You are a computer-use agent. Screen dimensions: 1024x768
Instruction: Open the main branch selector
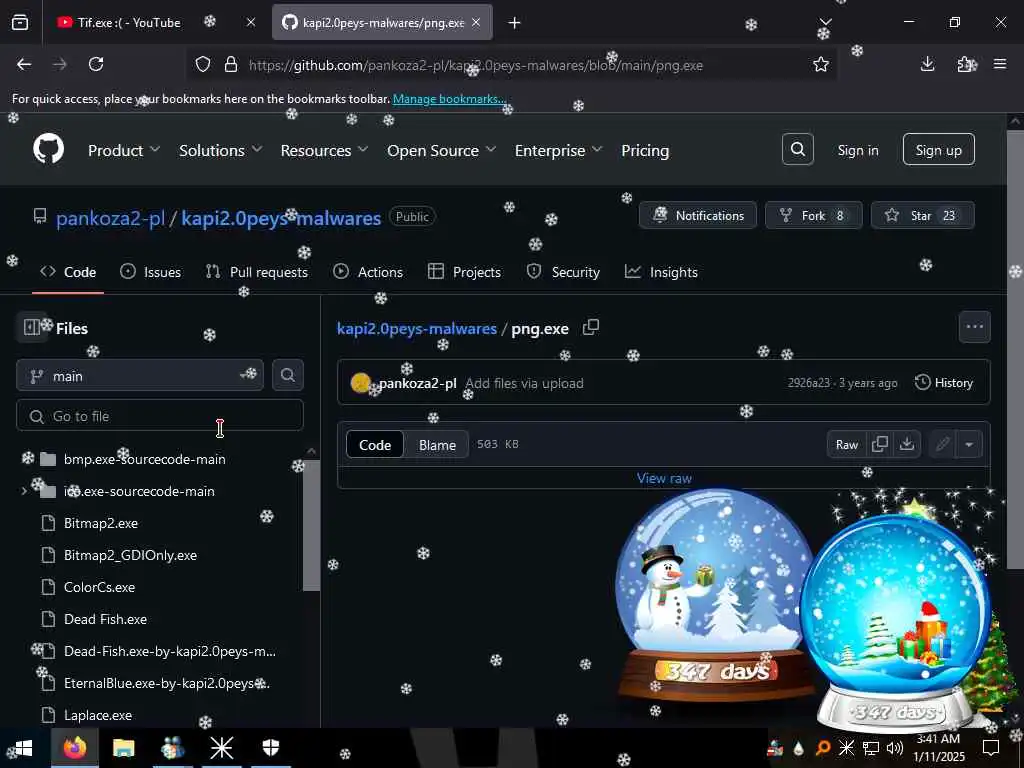[x=140, y=376]
